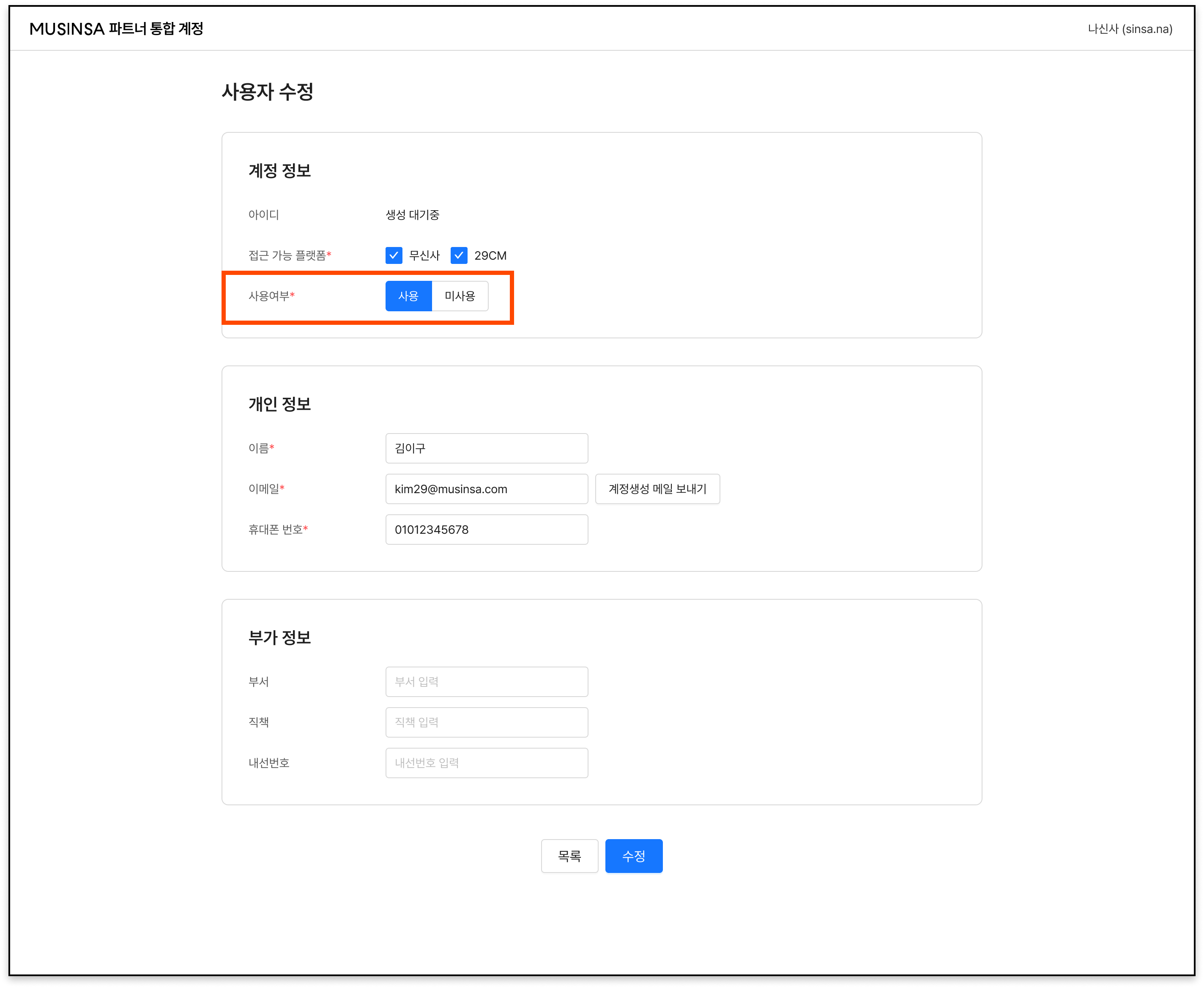
Task: Focus the 부서 입력 field
Action: [x=486, y=682]
